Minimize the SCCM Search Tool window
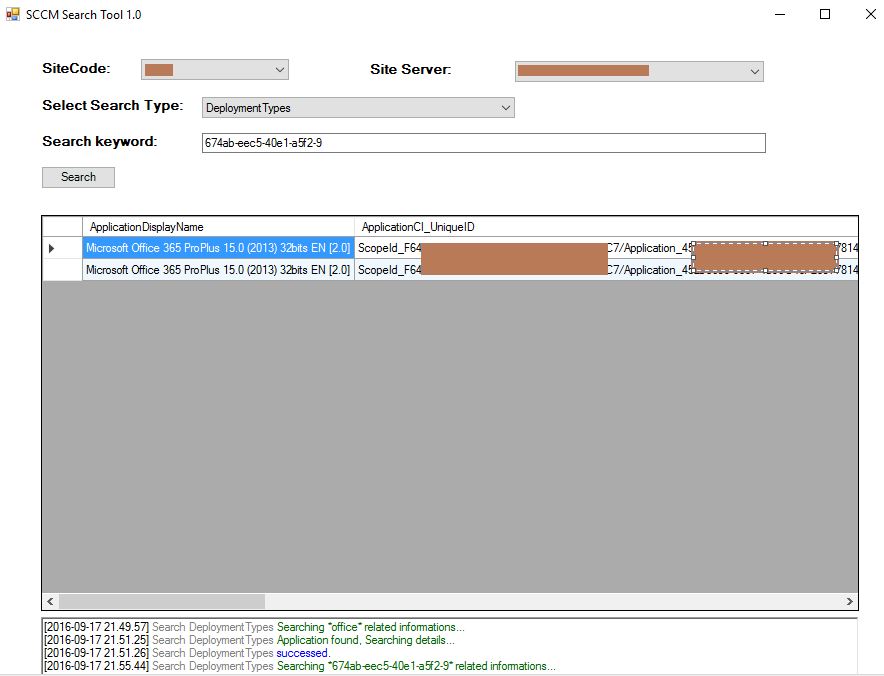 click(x=780, y=14)
